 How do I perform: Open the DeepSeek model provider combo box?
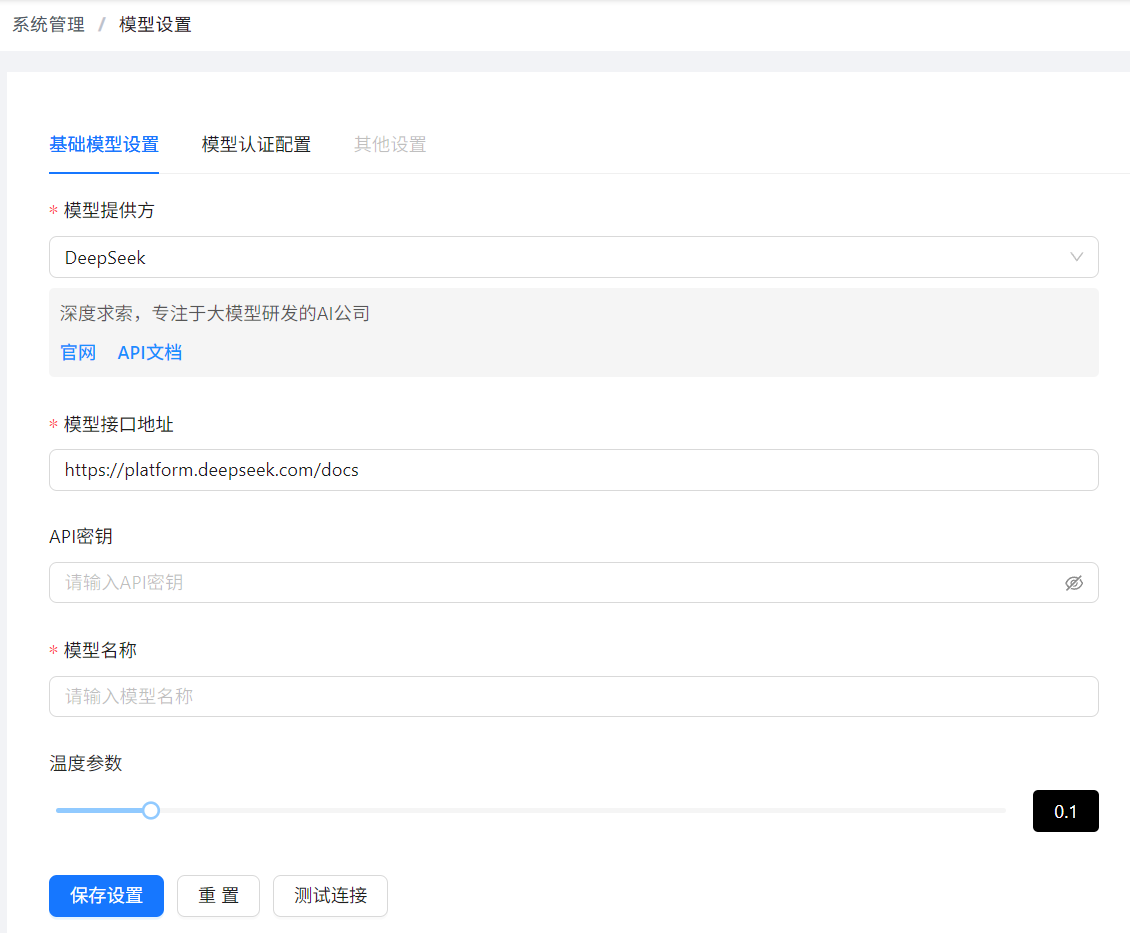pos(560,257)
